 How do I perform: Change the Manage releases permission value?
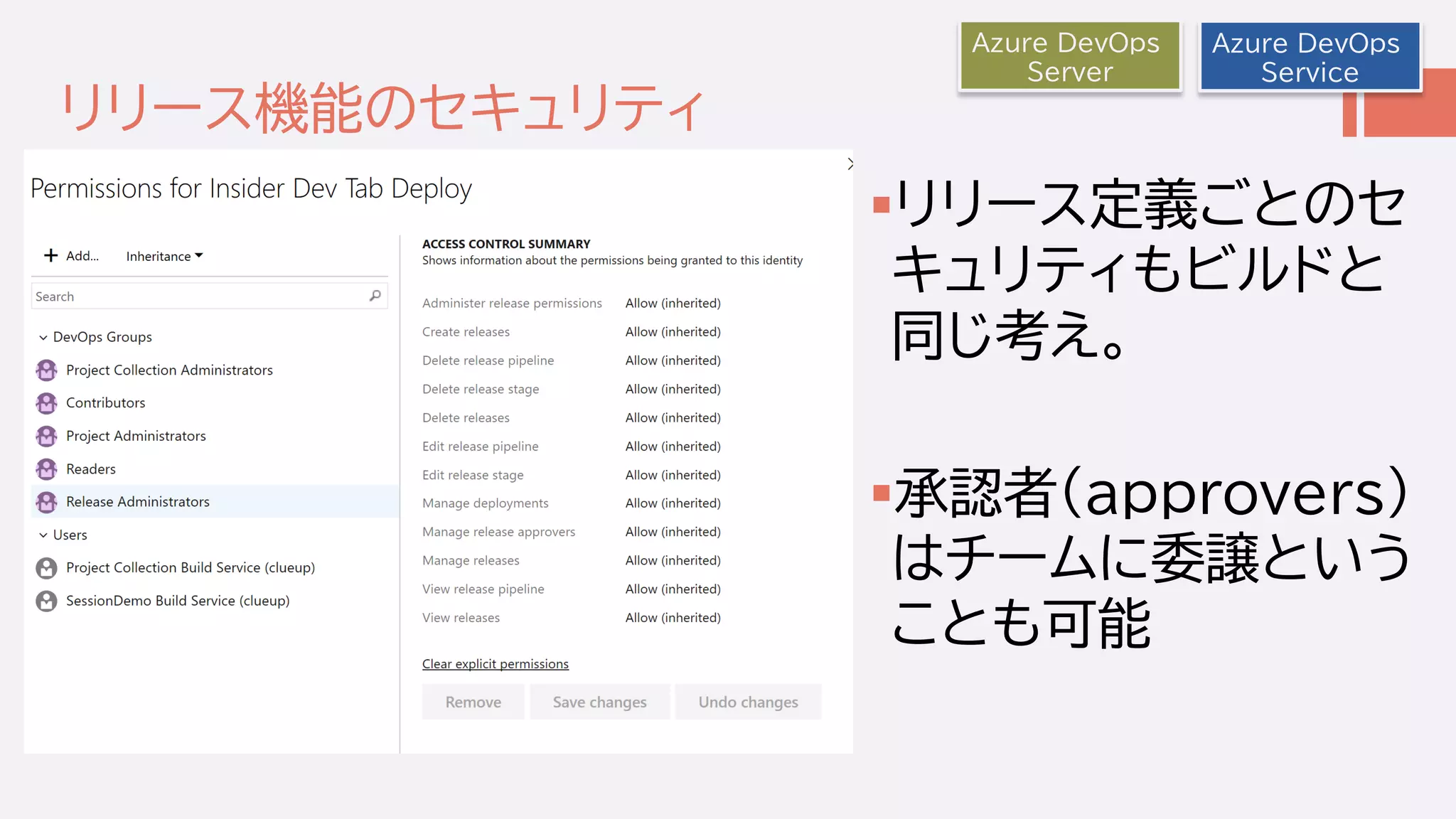coord(673,560)
